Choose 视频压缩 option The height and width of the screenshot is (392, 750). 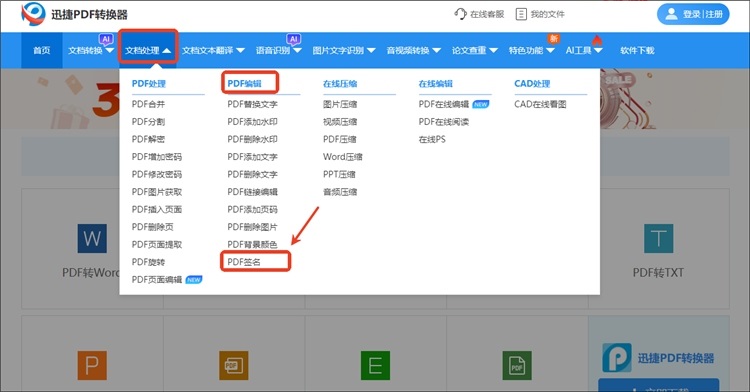[340, 122]
